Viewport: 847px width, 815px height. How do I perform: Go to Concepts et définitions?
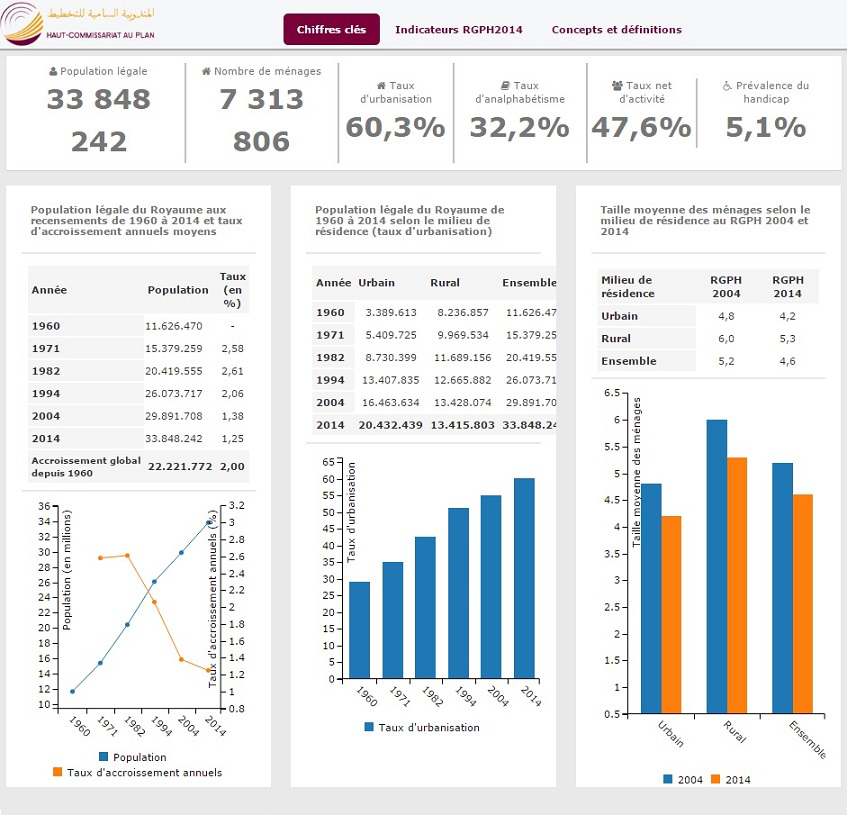pos(616,30)
